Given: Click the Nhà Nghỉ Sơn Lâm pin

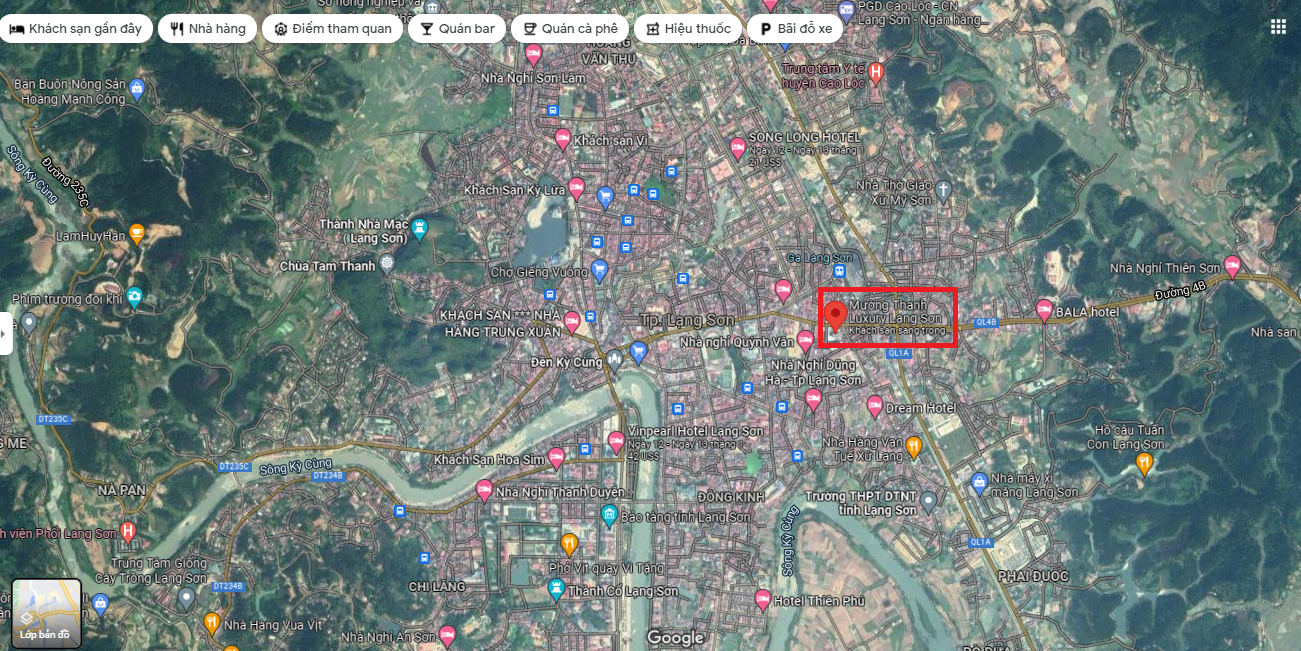Looking at the screenshot, I should (x=533, y=55).
